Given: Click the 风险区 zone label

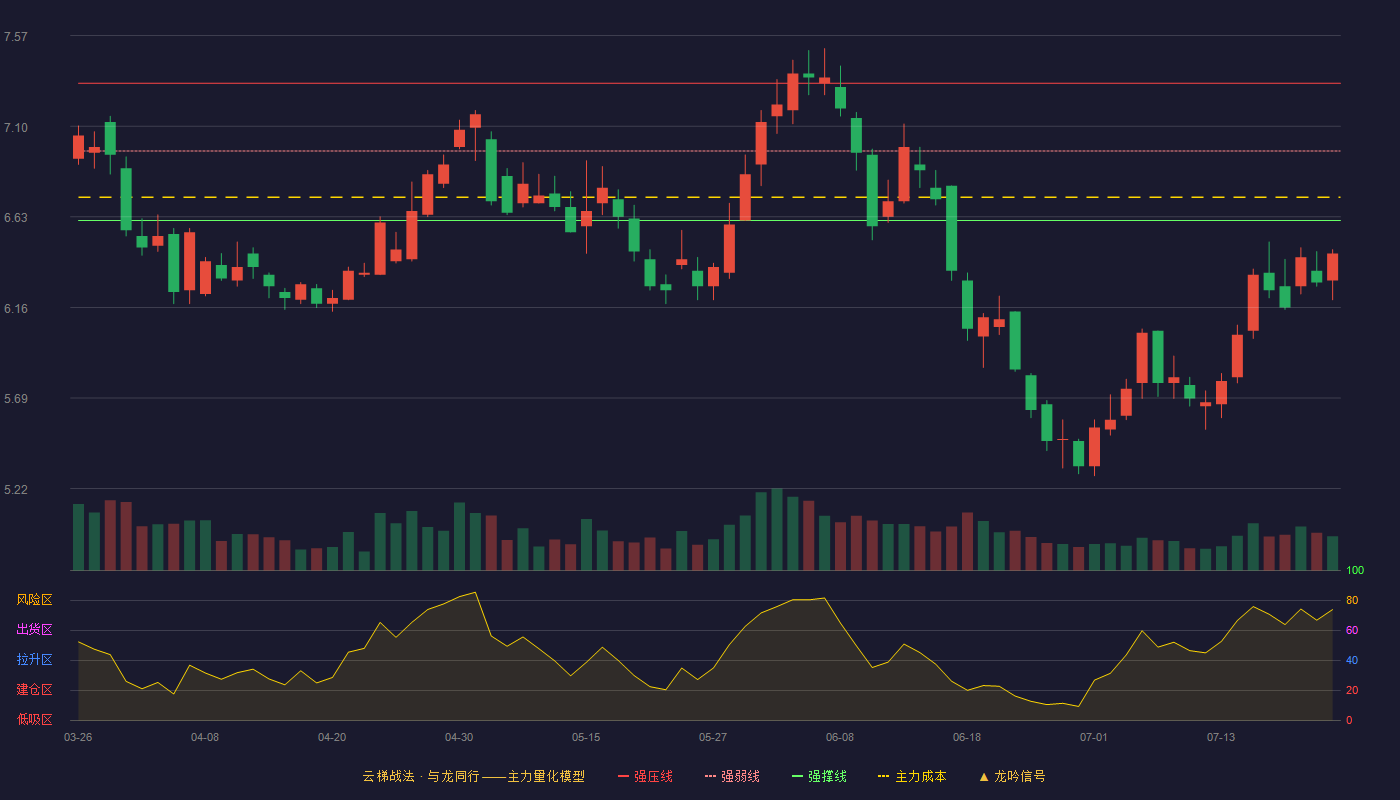Looking at the screenshot, I should [x=35, y=600].
